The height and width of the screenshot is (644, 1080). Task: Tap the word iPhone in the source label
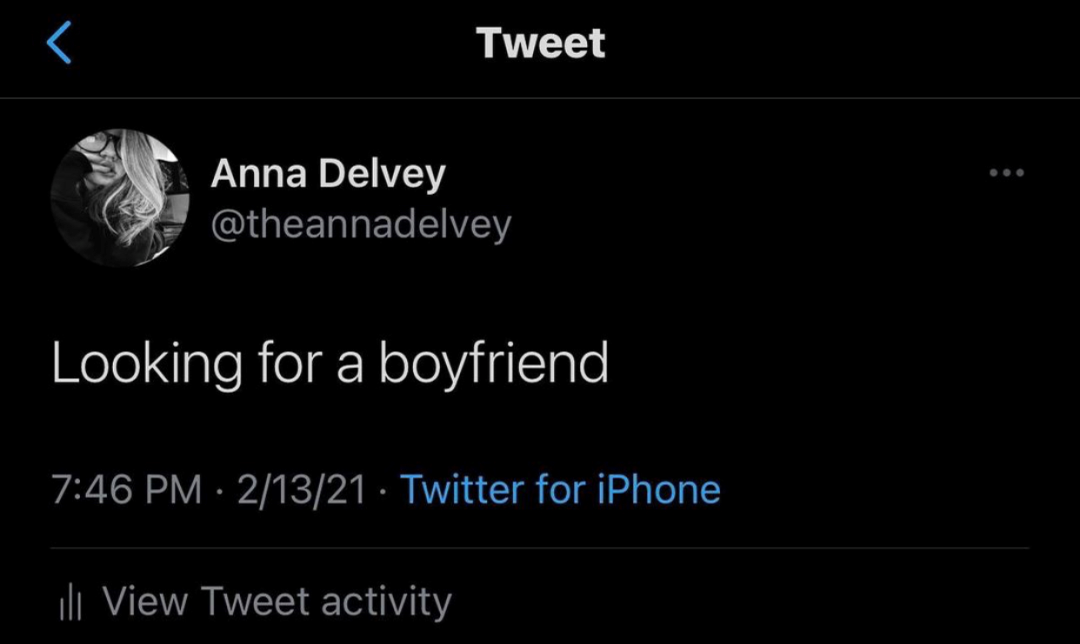(659, 490)
